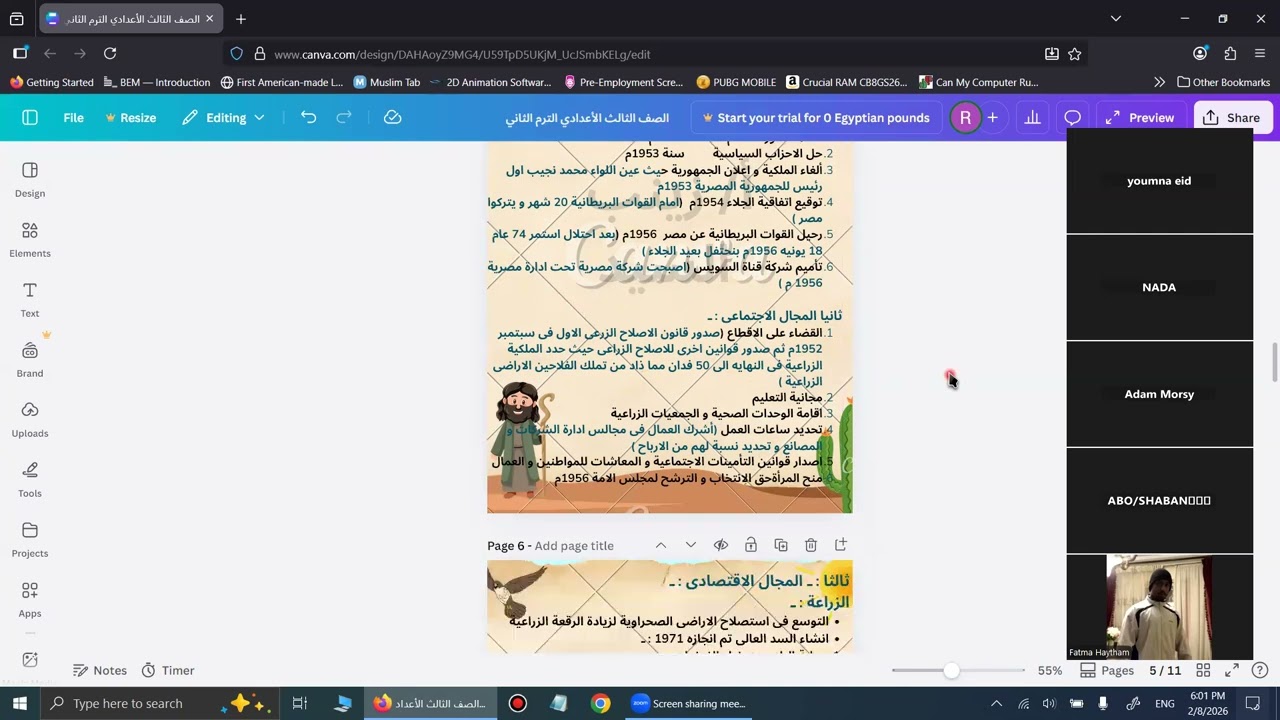Open the Text panel
1280x720 pixels.
tap(30, 300)
